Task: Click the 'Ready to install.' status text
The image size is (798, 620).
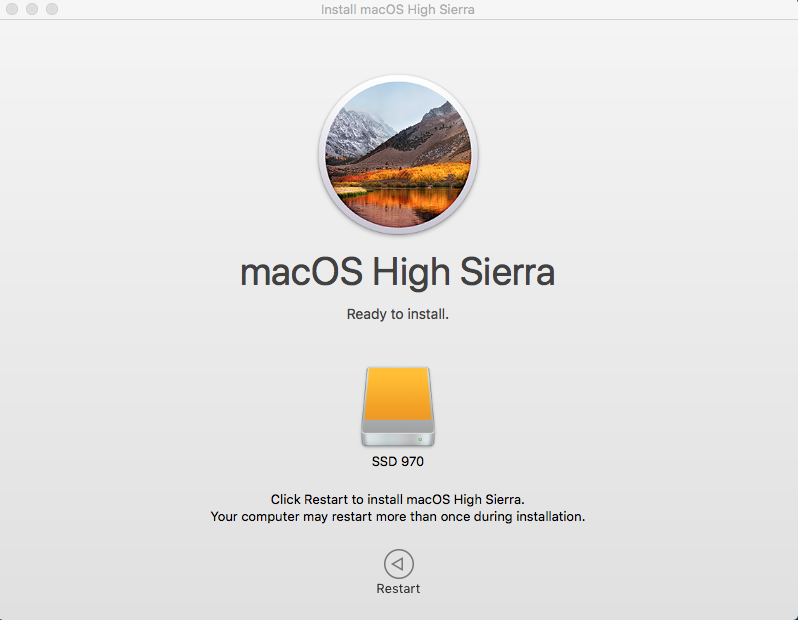Action: point(397,314)
